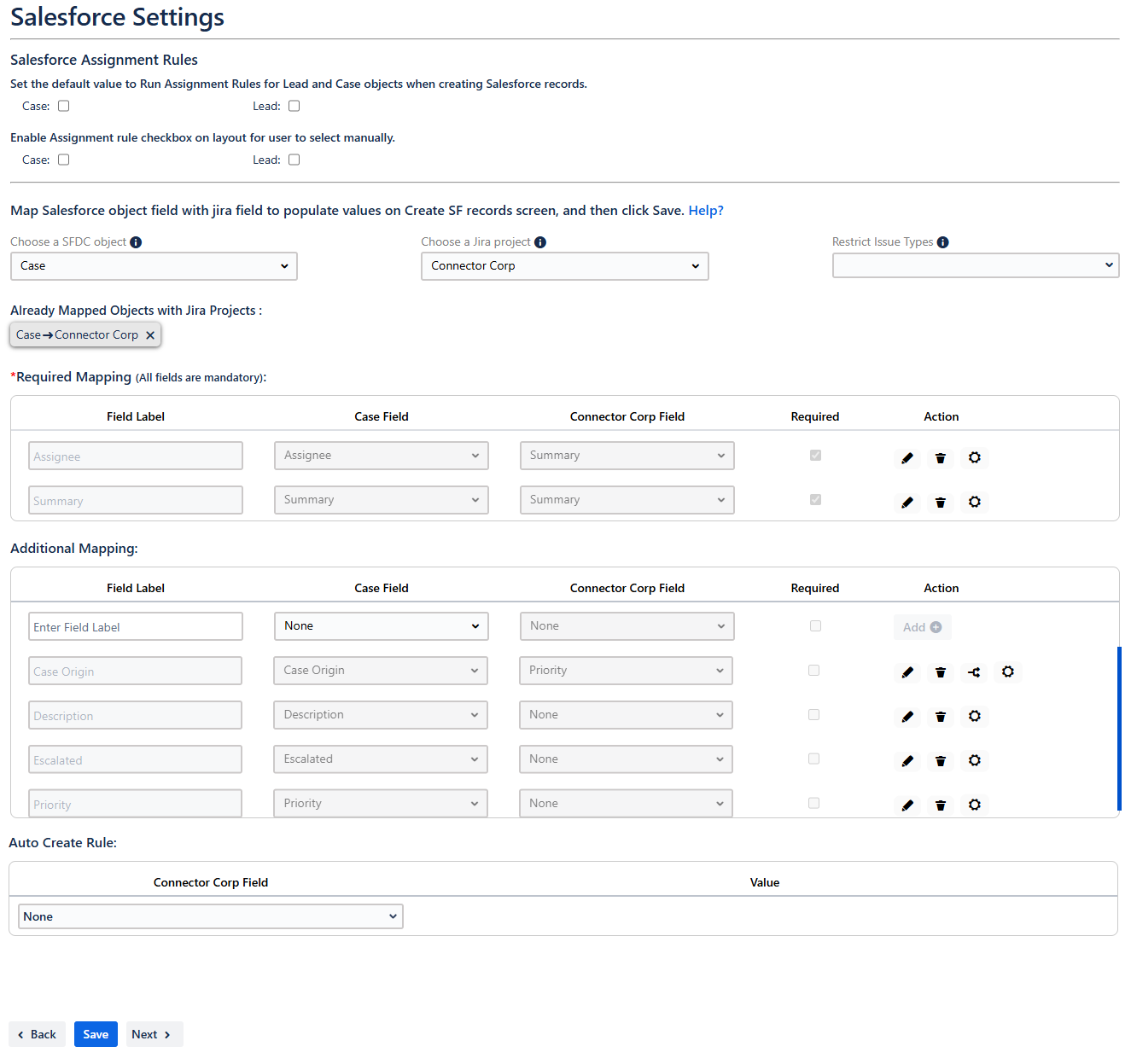Open the Help? link
Image resolution: width=1131 pixels, height=1064 pixels.
click(x=706, y=211)
